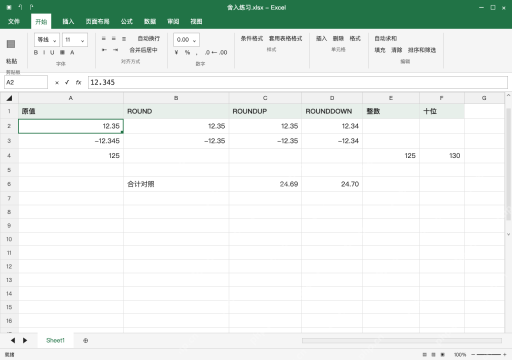Toggle wrap text (自动换行)
This screenshot has width=512, height=360.
tap(149, 39)
